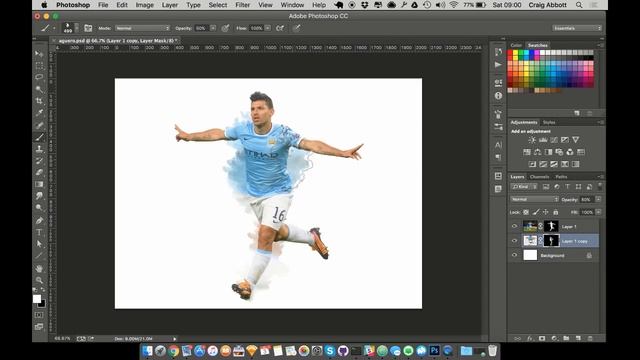This screenshot has height=360, width=640.
Task: Click the foreground color swatch
Action: [x=37, y=299]
